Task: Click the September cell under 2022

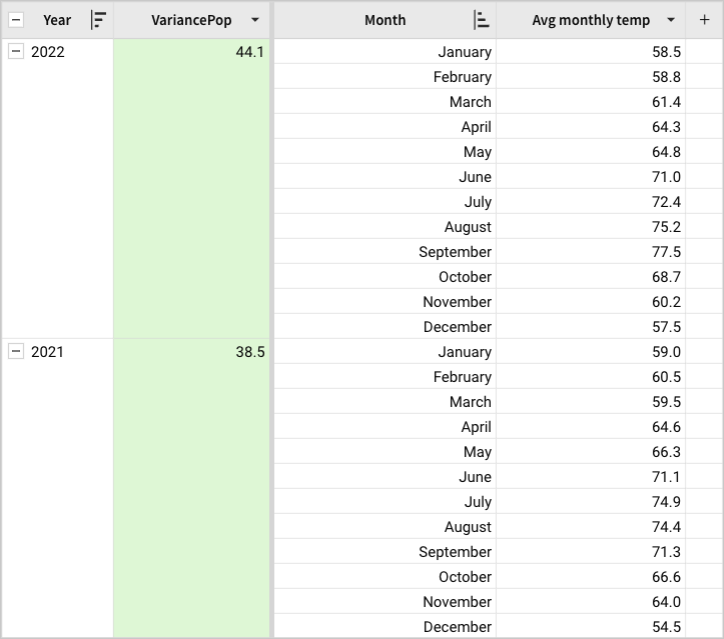Action: point(455,252)
